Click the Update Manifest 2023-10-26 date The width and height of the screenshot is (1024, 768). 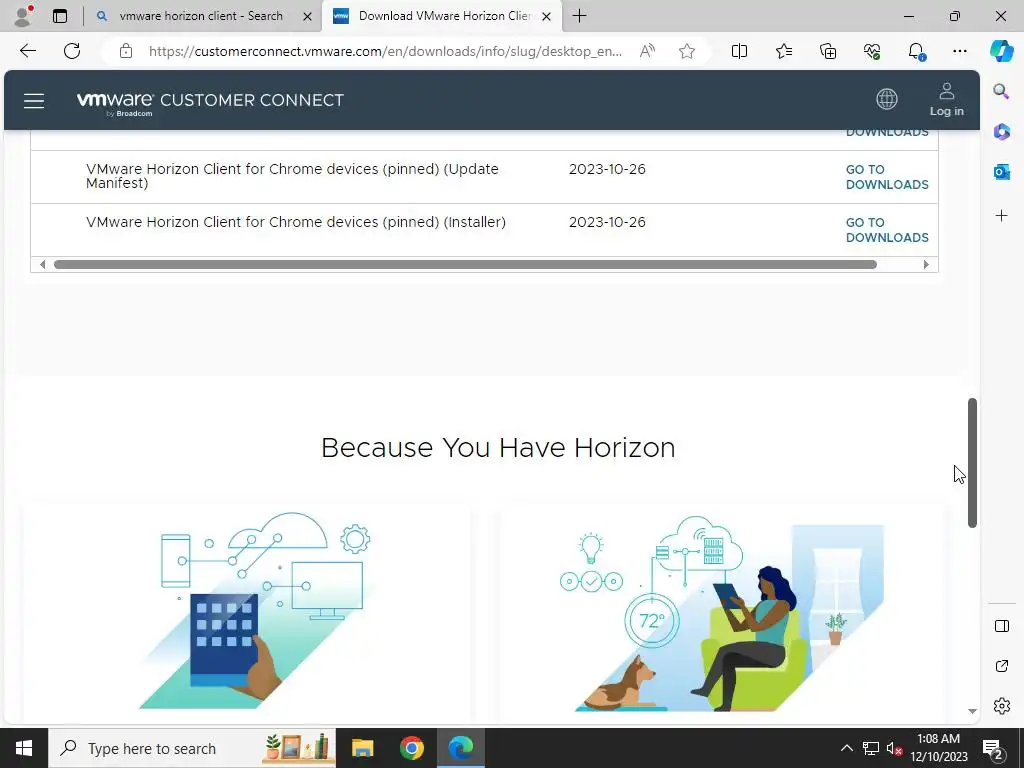(607, 169)
